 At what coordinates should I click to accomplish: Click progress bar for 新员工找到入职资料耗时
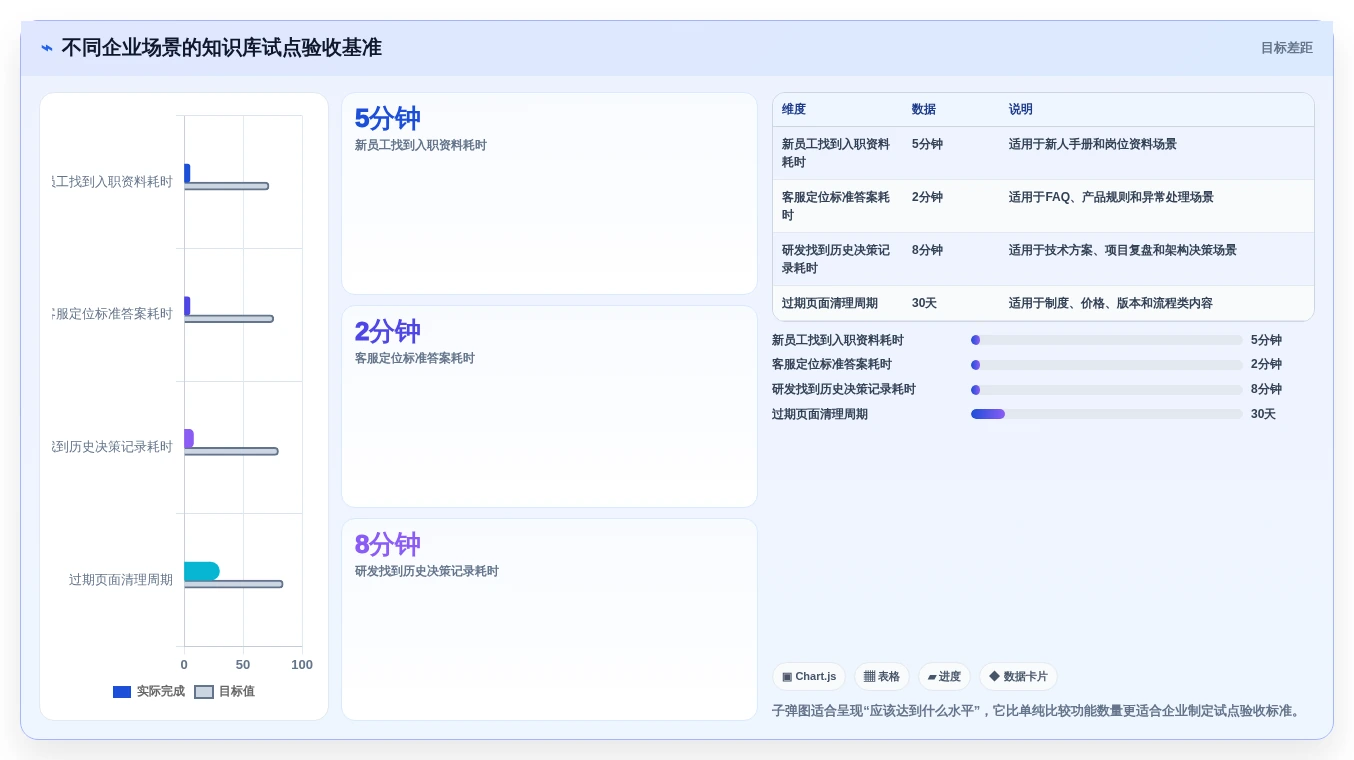point(1106,340)
